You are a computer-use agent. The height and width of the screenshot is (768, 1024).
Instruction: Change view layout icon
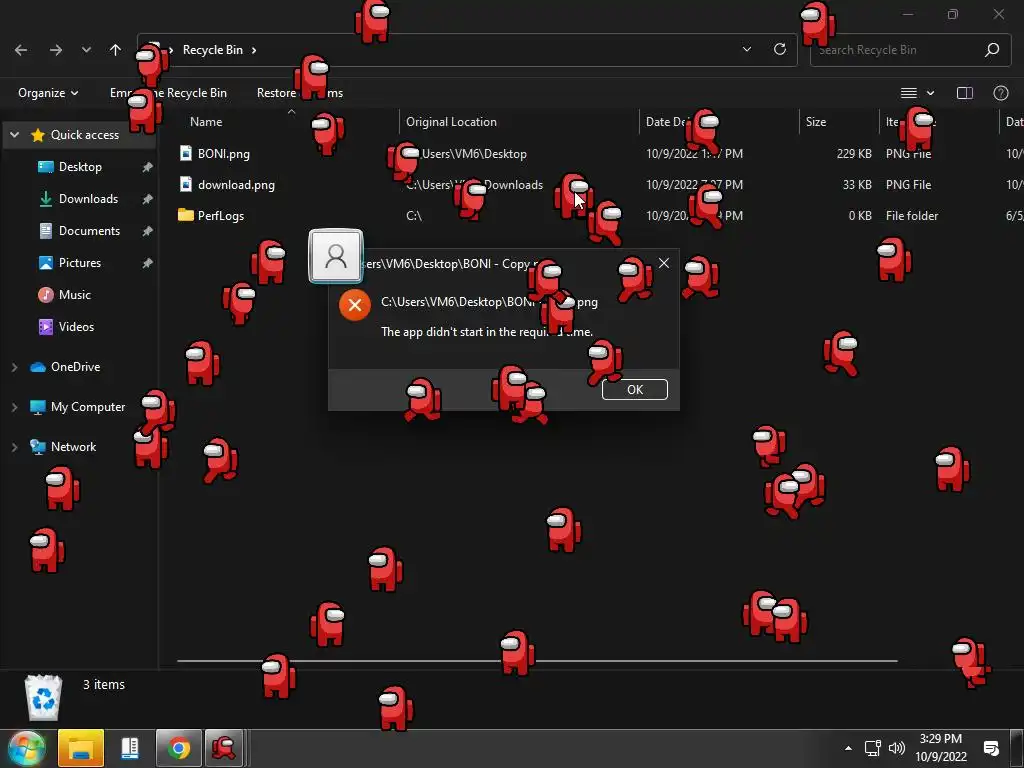click(908, 93)
